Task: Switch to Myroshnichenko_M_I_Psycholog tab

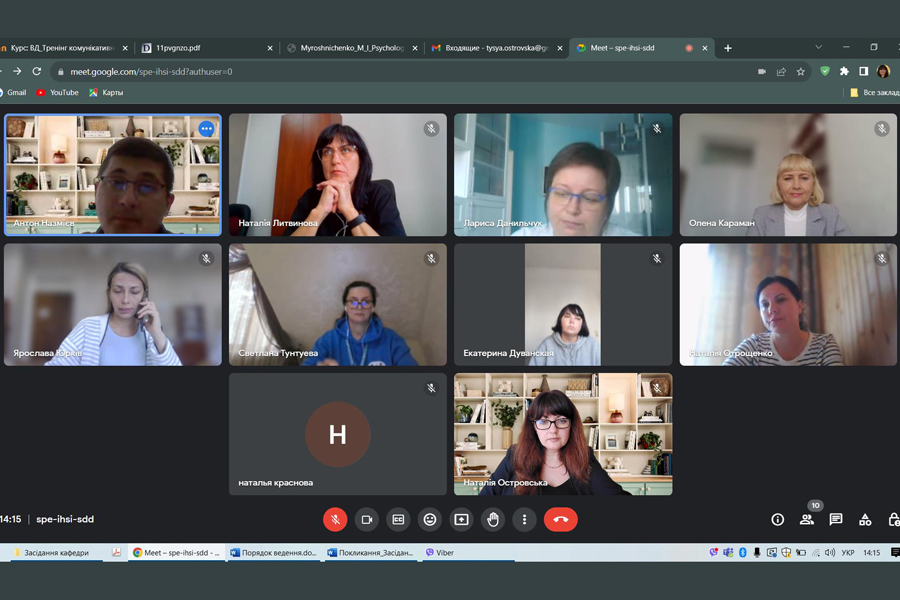Action: [x=352, y=48]
